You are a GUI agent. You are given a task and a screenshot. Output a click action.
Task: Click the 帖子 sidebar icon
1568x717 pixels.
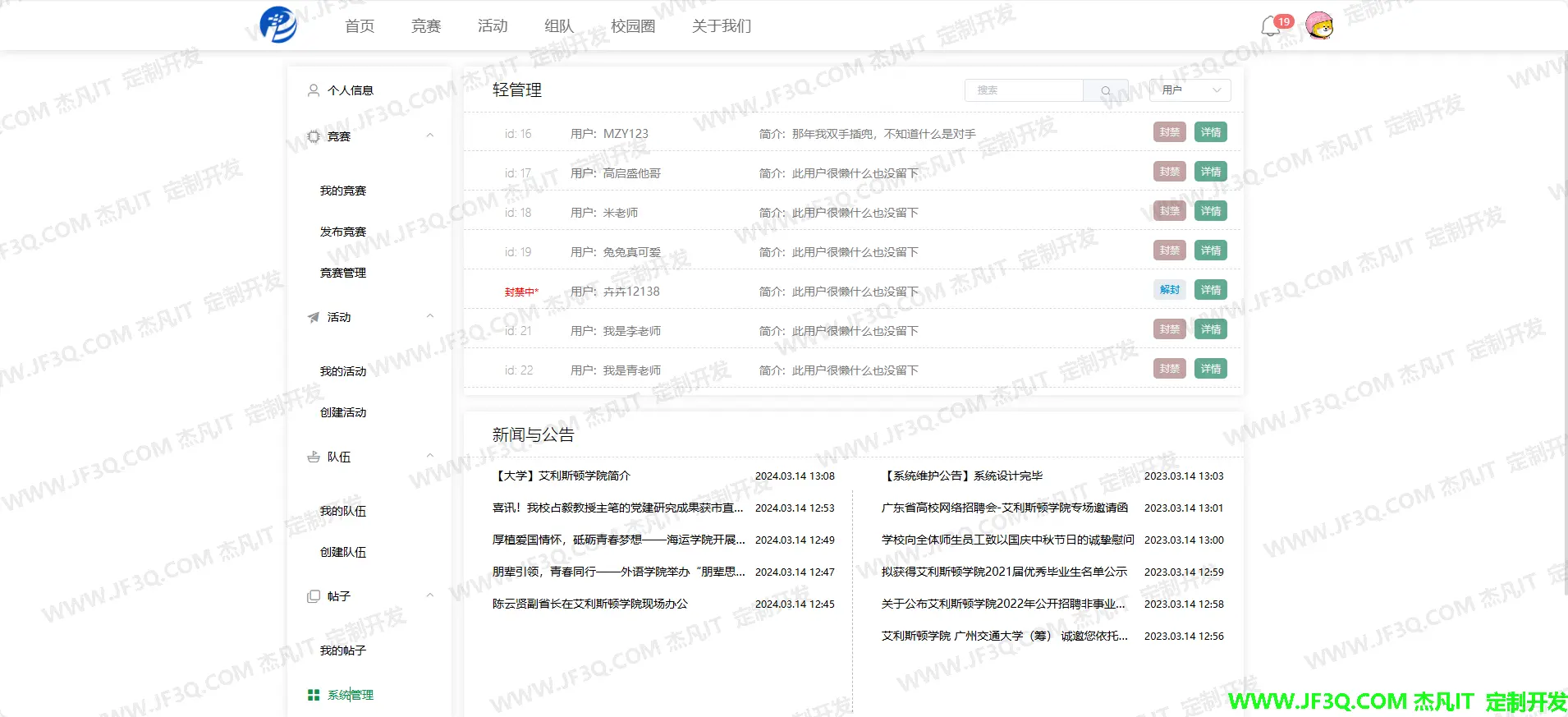click(314, 596)
